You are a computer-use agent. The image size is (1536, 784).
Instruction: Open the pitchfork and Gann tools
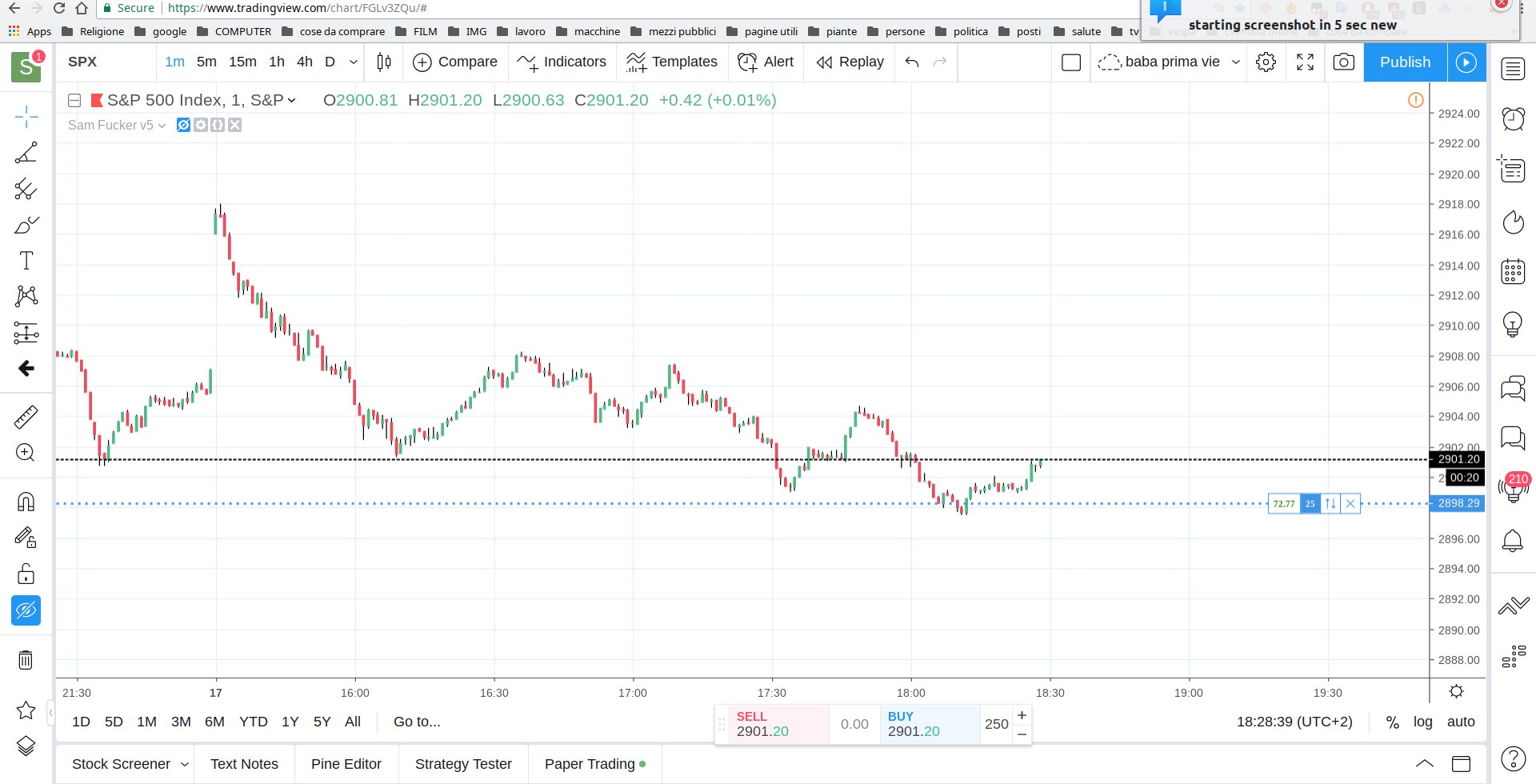click(x=26, y=189)
